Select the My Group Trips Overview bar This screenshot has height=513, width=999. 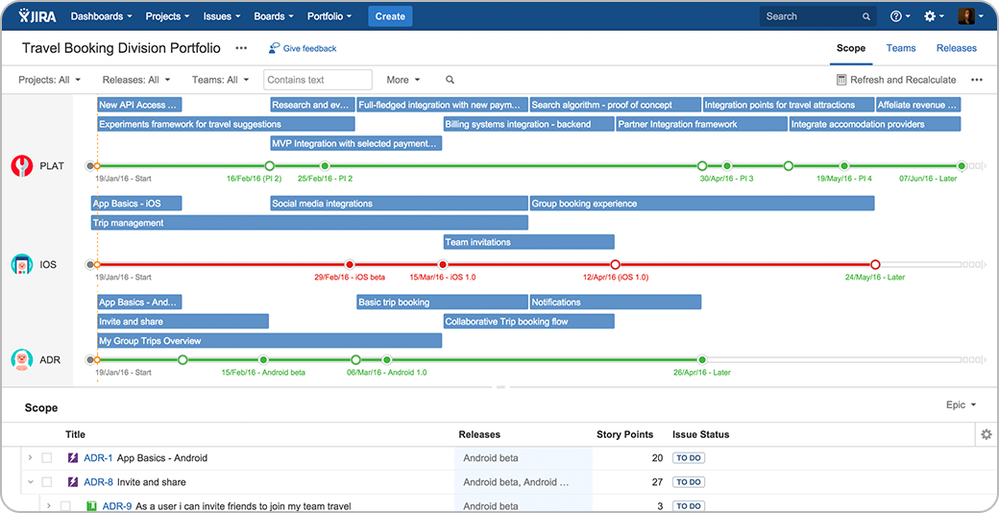270,340
